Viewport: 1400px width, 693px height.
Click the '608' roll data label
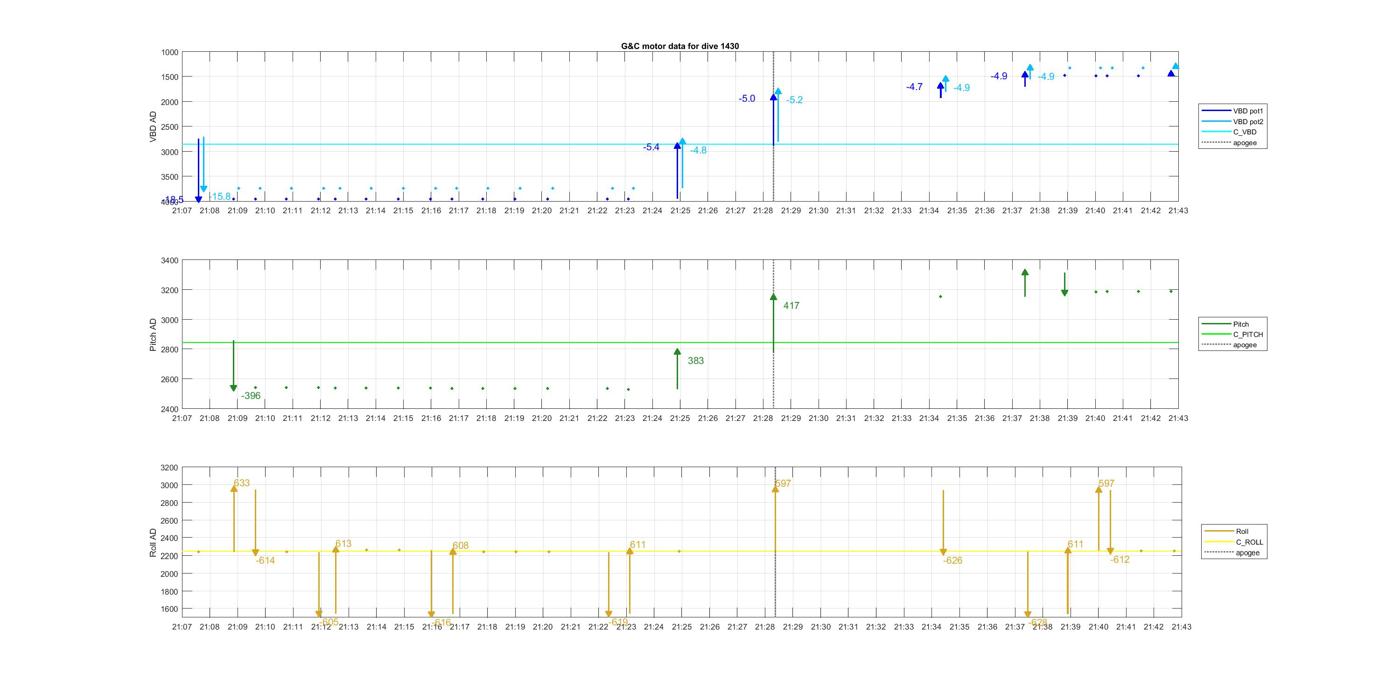click(460, 546)
